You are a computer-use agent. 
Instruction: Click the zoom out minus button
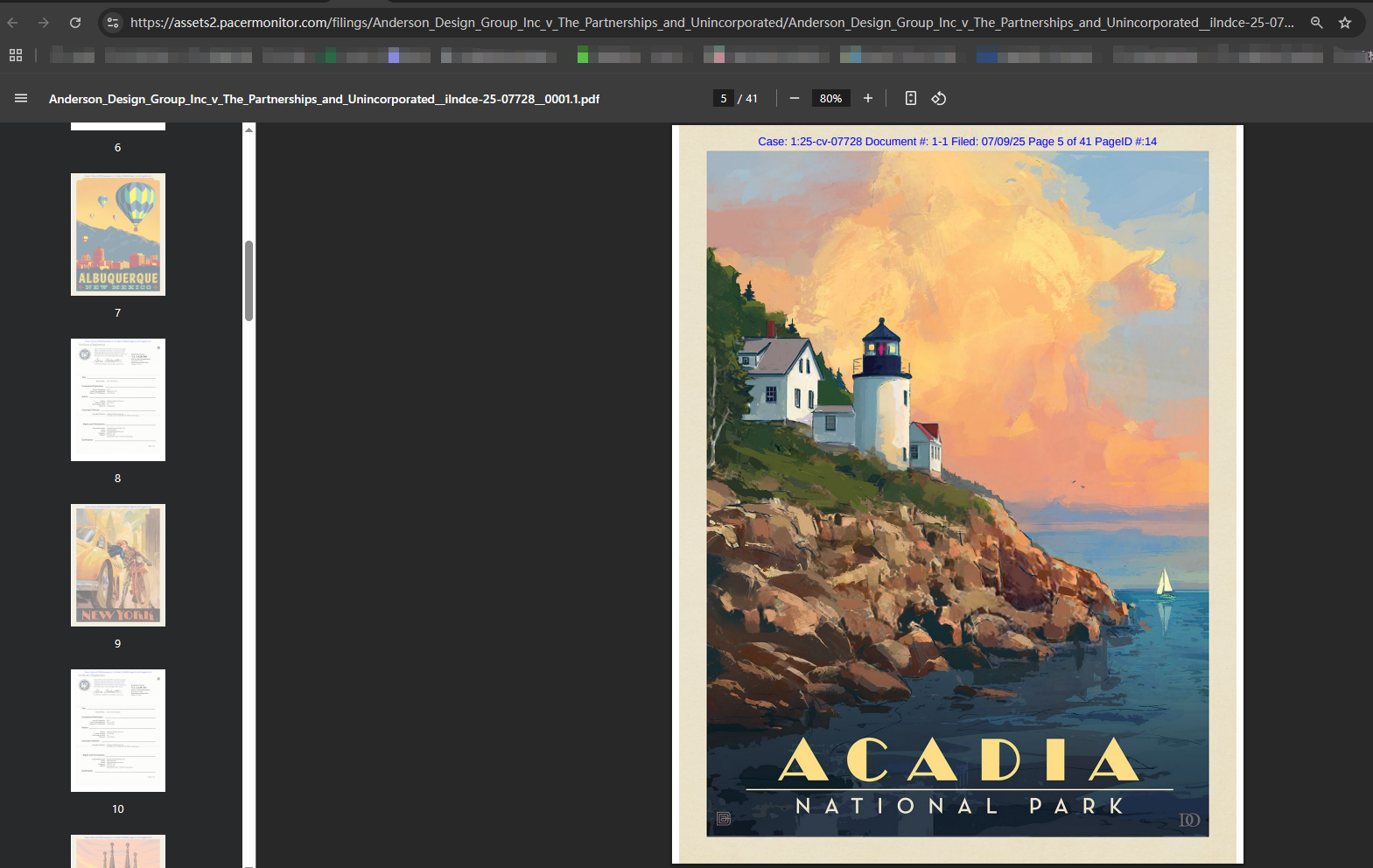pos(795,99)
